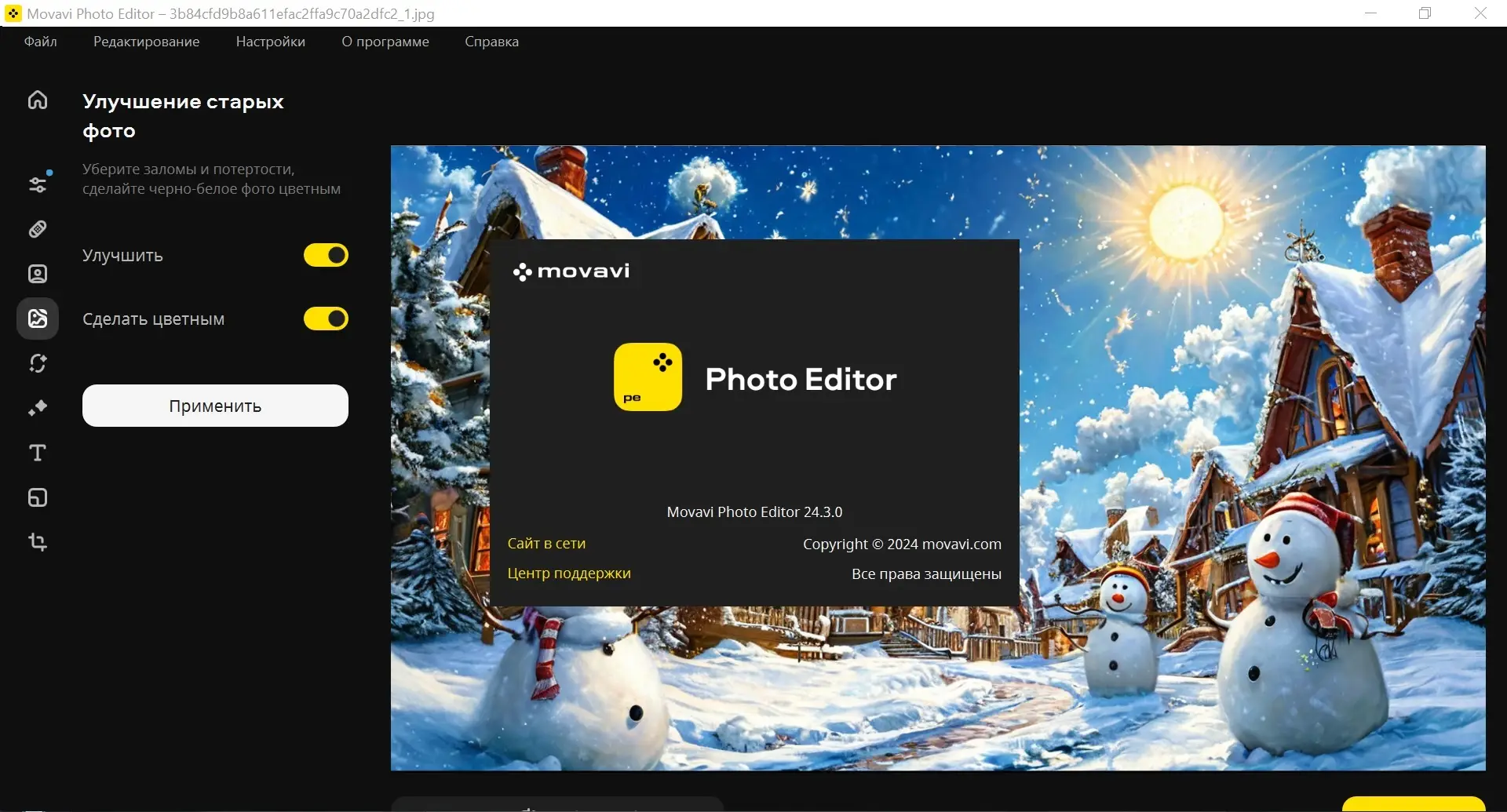Open the Центр поддержки link

point(569,573)
